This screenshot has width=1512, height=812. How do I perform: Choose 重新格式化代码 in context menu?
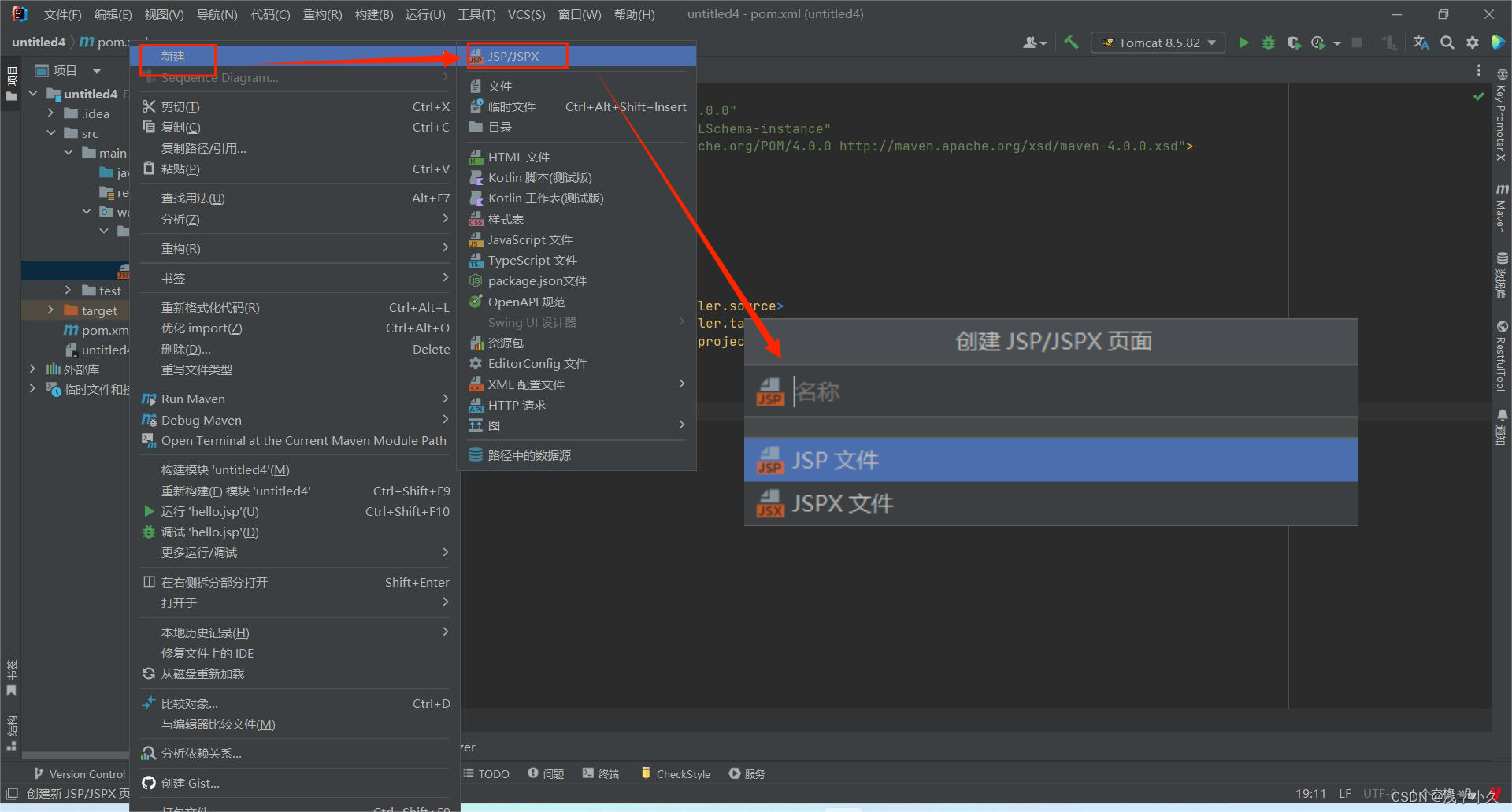[x=295, y=307]
